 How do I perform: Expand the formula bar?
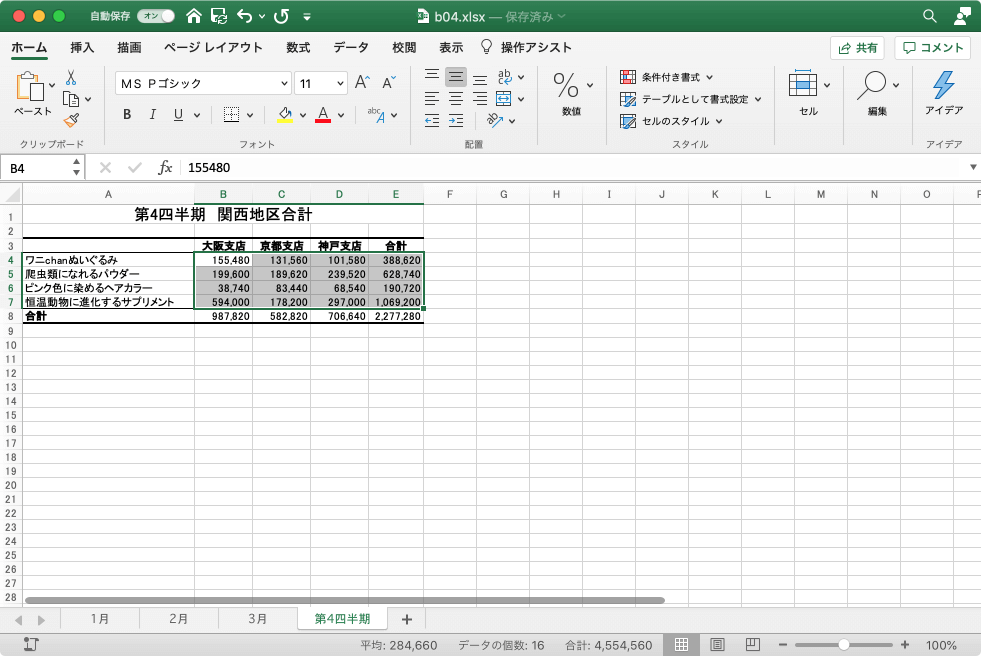tap(973, 167)
